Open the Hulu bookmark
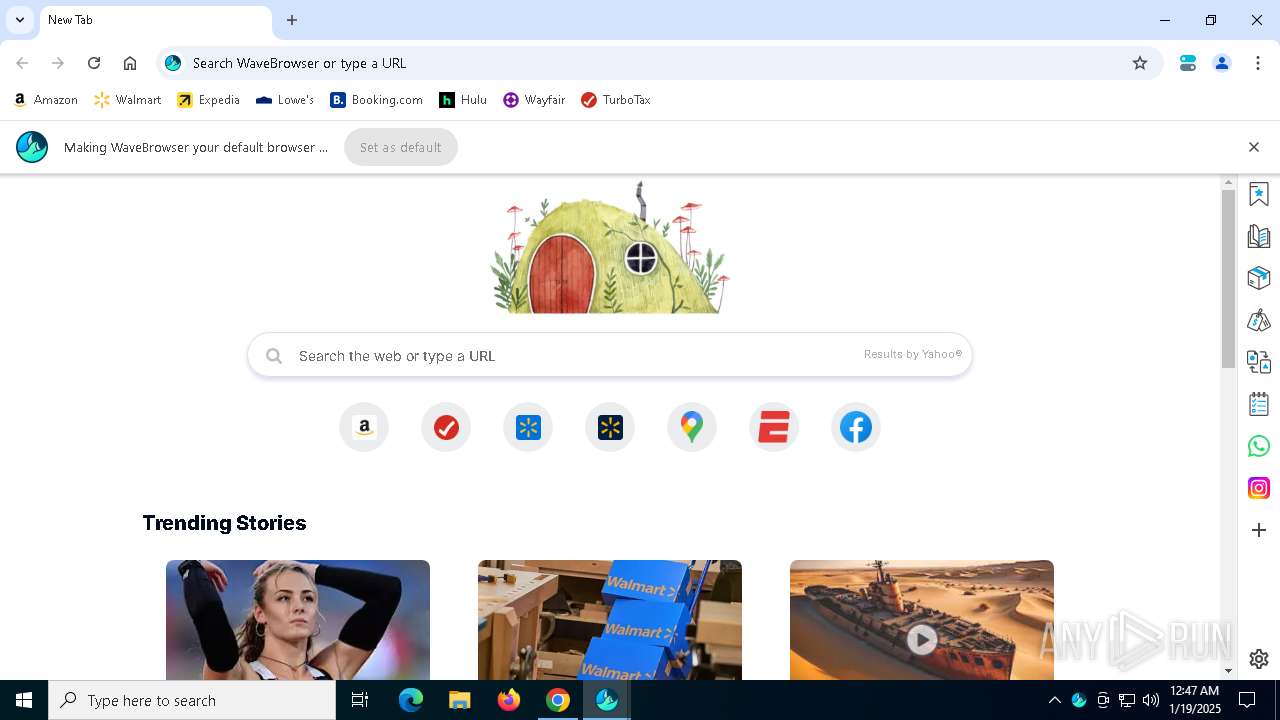The height and width of the screenshot is (720, 1280). point(463,100)
